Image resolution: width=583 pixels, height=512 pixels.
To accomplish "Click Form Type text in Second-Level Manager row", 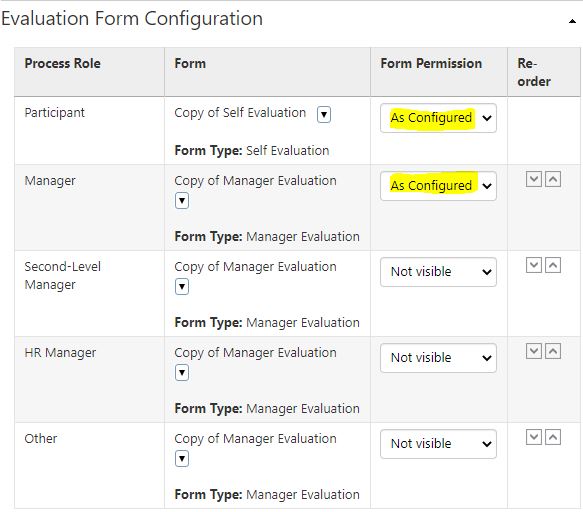I will click(267, 322).
